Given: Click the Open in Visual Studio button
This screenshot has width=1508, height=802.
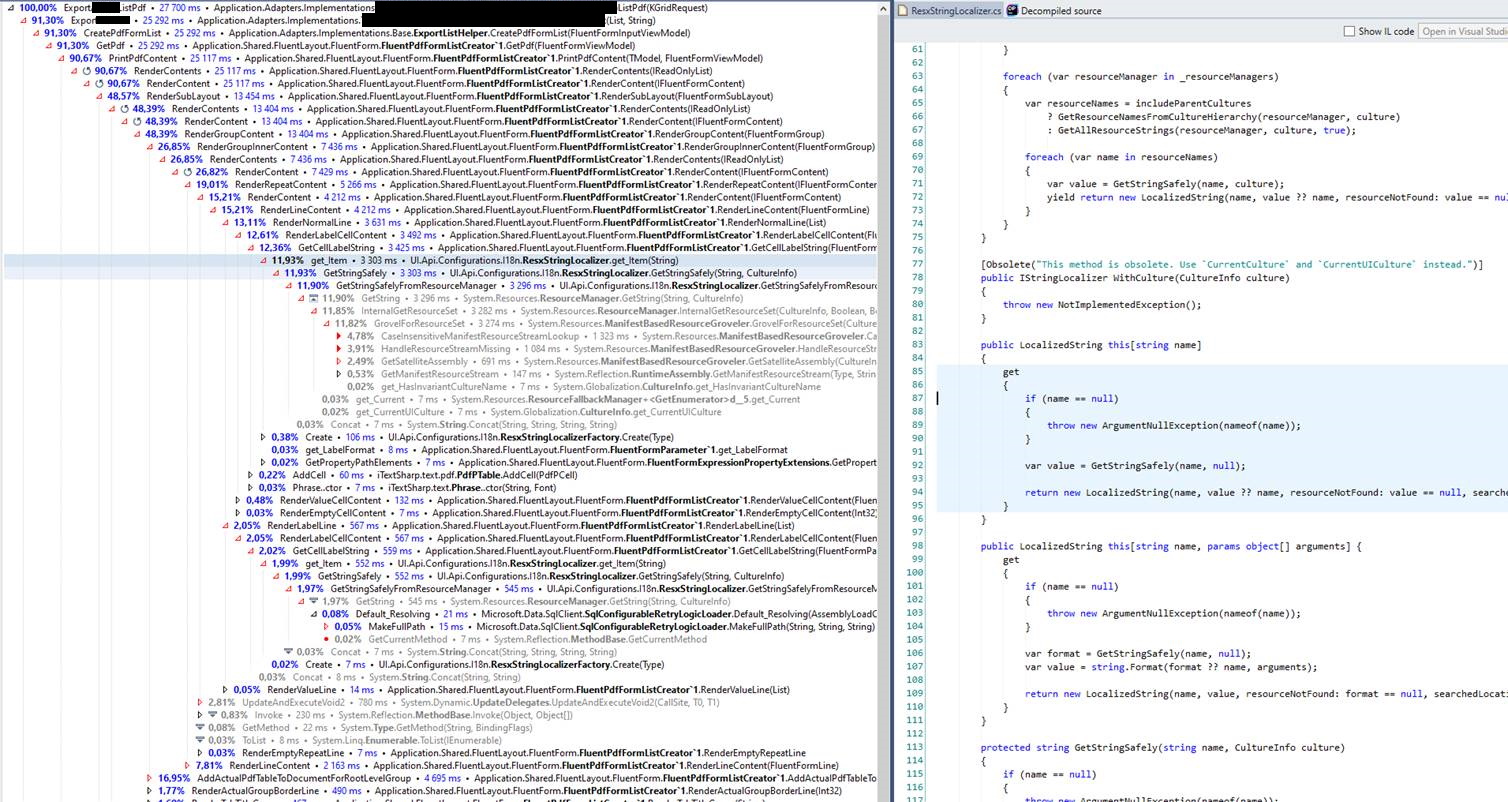Looking at the screenshot, I should [1463, 31].
